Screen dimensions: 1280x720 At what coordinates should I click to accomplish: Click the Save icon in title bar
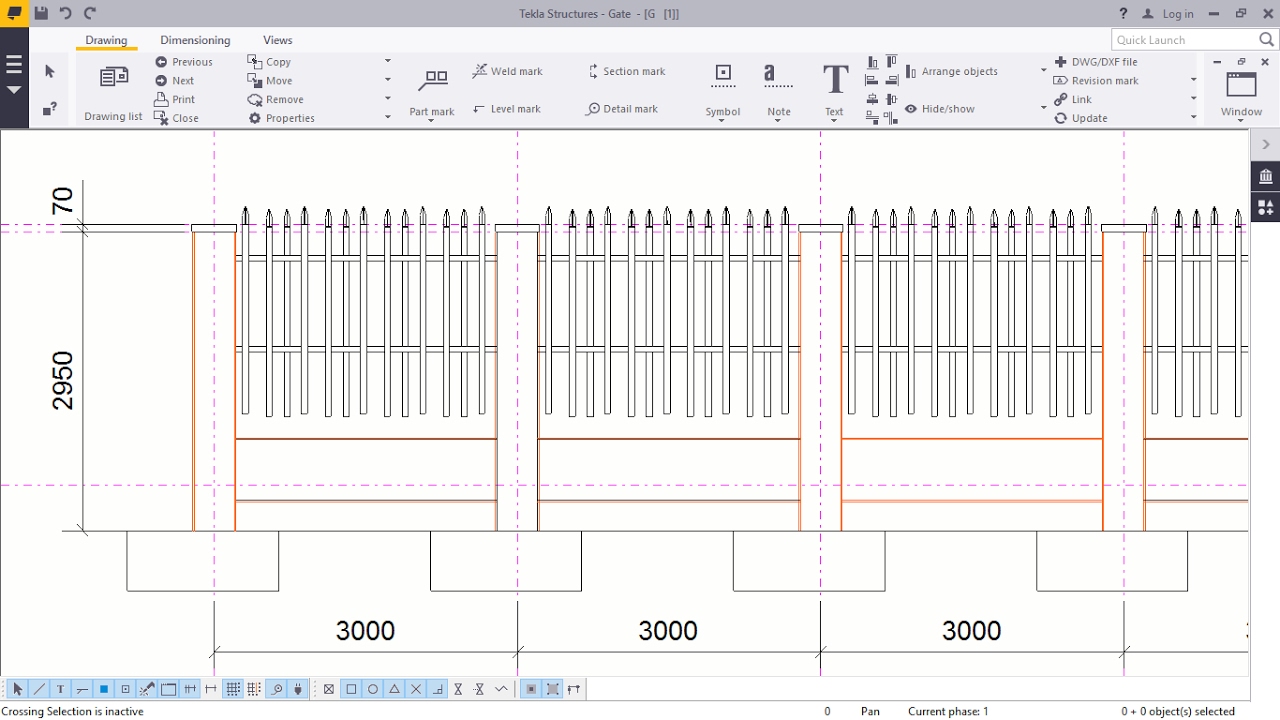41,13
